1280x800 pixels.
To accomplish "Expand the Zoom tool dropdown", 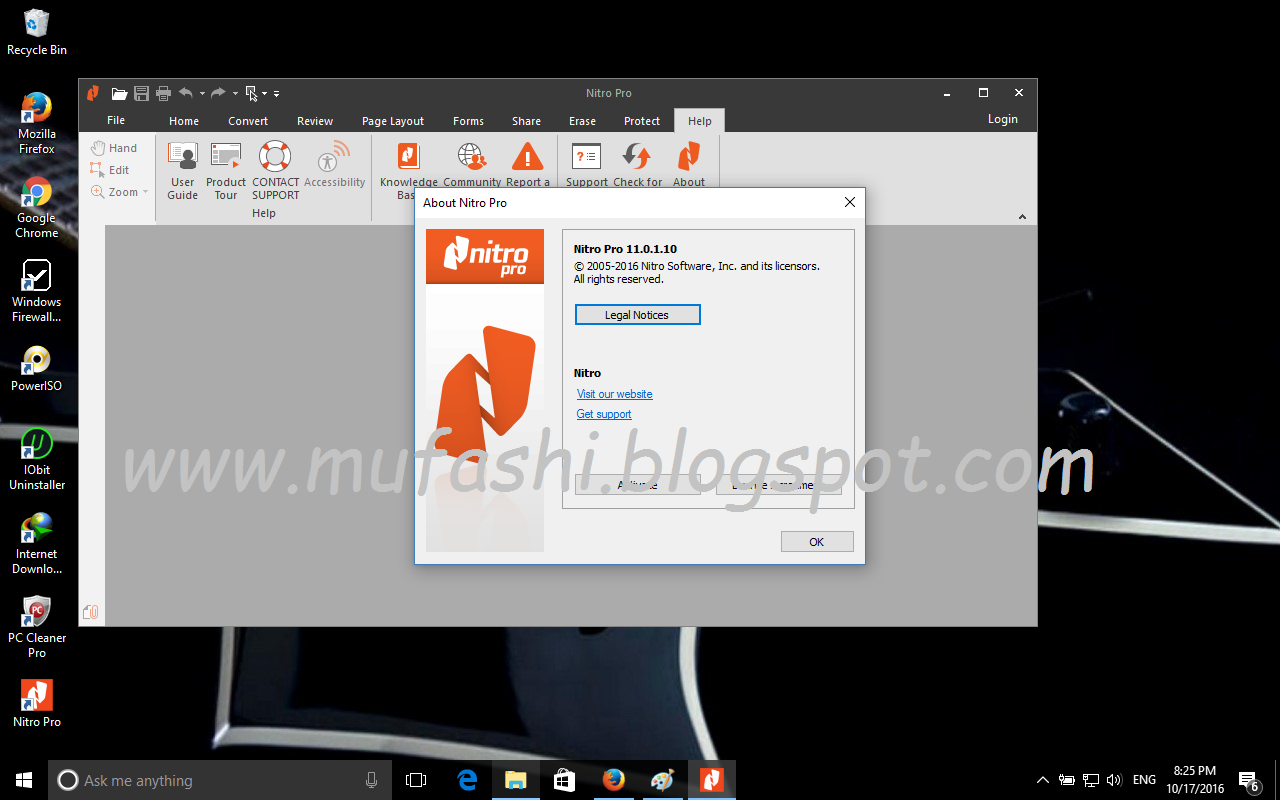I will (145, 192).
